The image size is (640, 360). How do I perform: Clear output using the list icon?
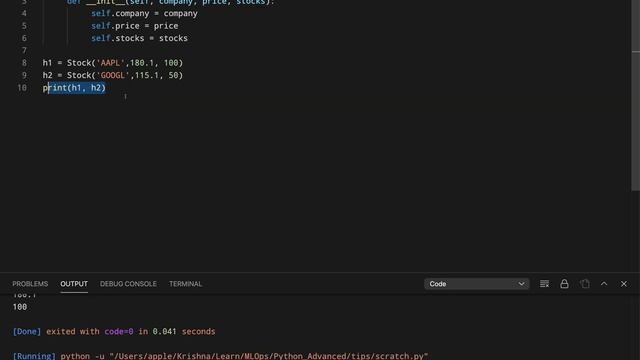tap(544, 284)
